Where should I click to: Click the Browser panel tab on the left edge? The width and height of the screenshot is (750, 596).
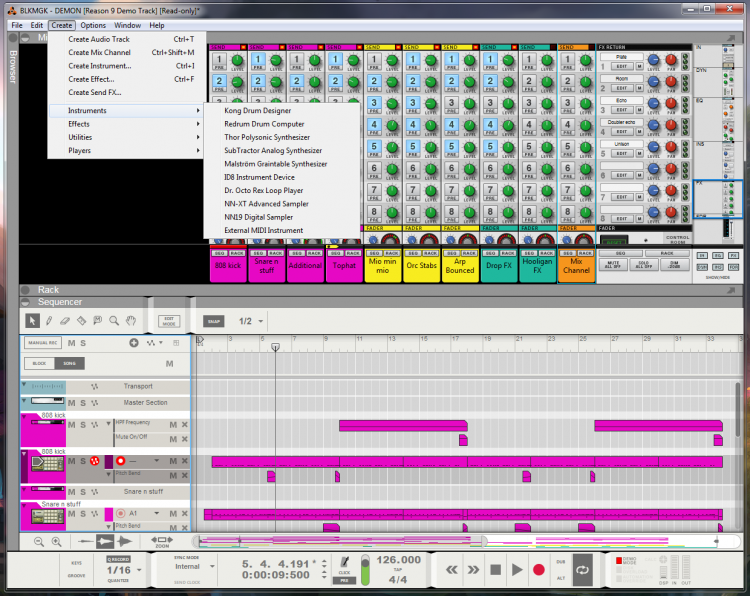[12, 66]
